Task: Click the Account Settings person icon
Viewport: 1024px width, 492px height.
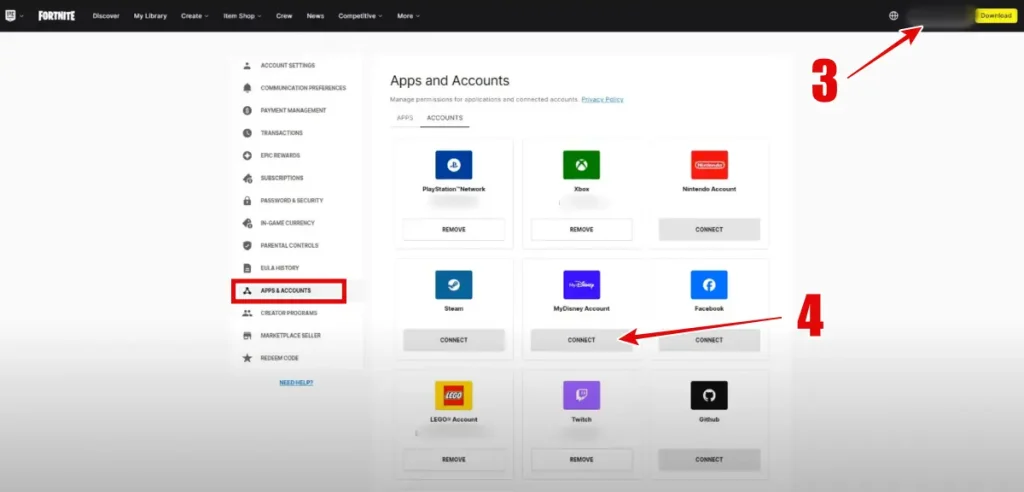Action: 247,65
